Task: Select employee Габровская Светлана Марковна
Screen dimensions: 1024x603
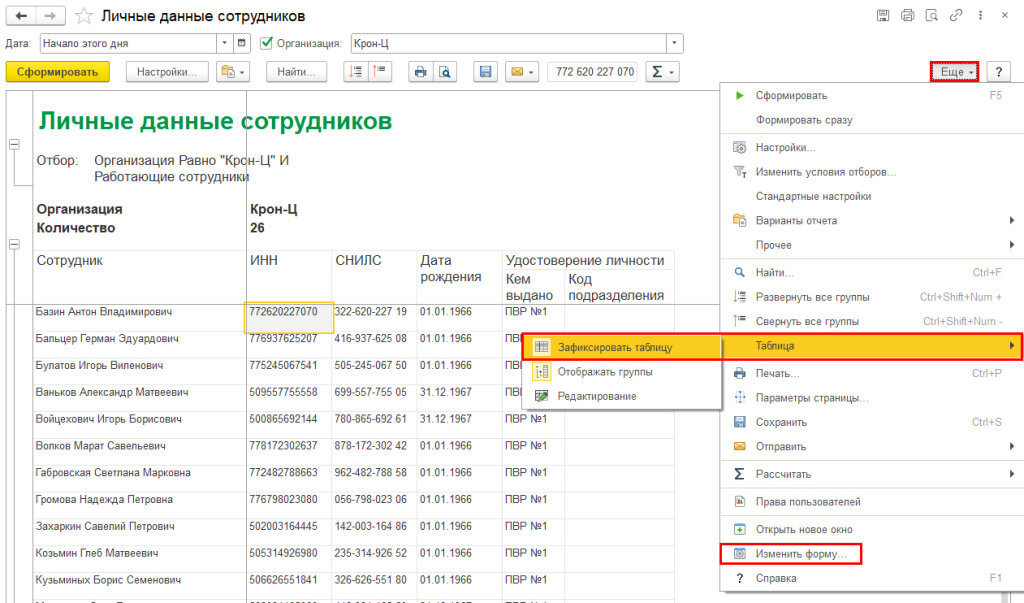Action: (x=113, y=472)
